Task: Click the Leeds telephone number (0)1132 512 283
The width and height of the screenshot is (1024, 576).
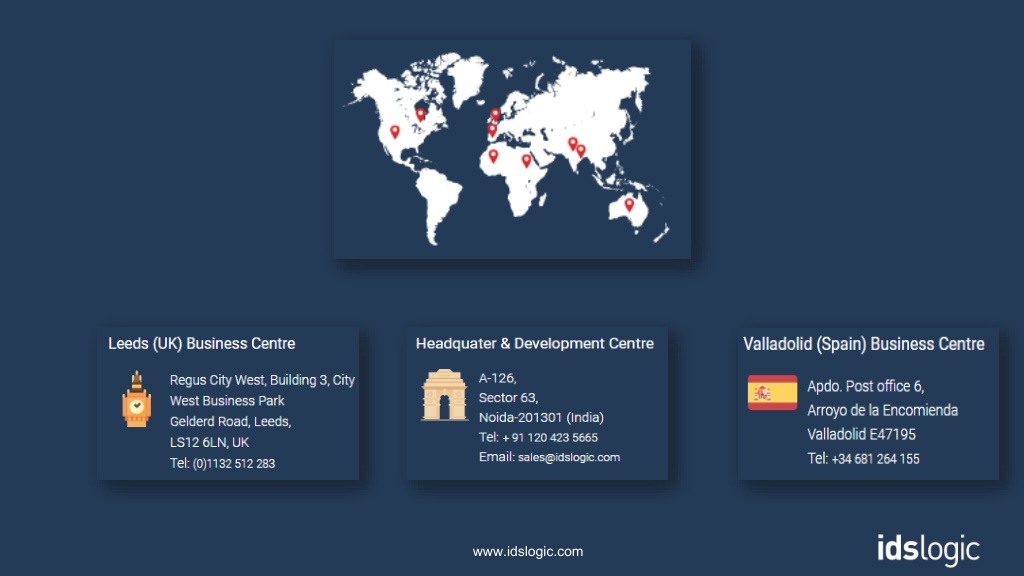Action: click(234, 464)
